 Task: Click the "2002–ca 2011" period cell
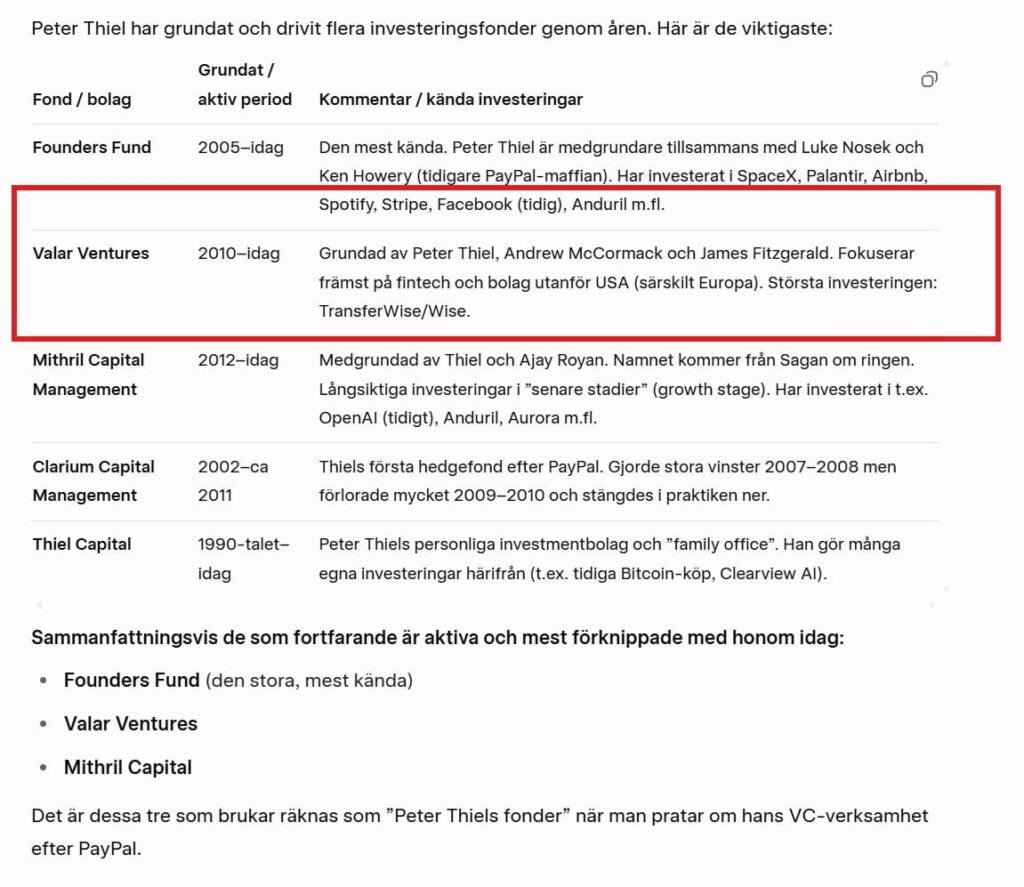tap(233, 481)
